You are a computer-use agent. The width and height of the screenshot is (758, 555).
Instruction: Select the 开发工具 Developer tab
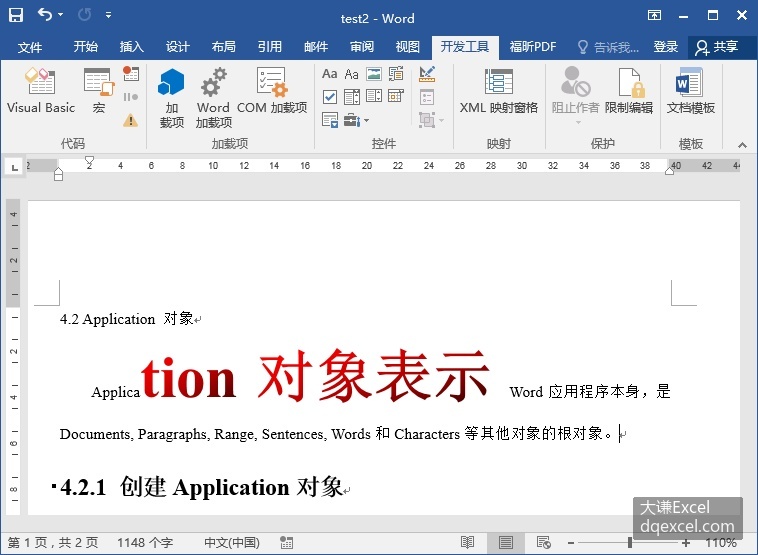(465, 47)
